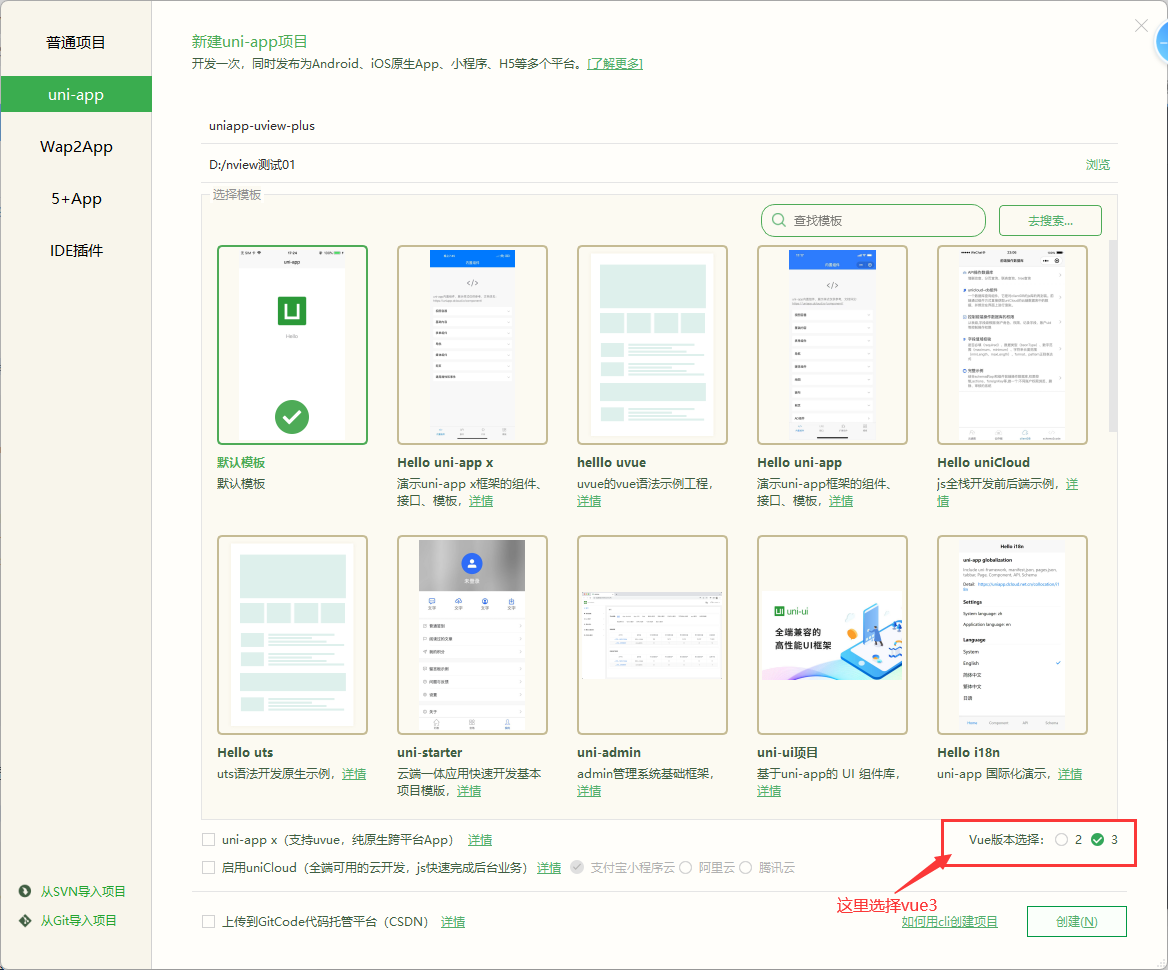1168x970 pixels.
Task: Select the uni-admin template thumbnail
Action: [x=652, y=635]
